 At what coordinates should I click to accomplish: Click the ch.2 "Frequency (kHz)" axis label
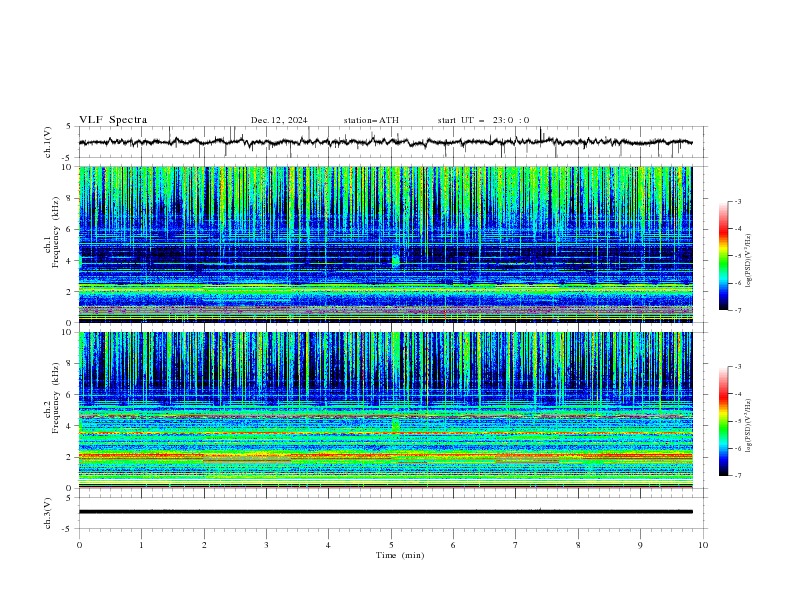click(55, 398)
